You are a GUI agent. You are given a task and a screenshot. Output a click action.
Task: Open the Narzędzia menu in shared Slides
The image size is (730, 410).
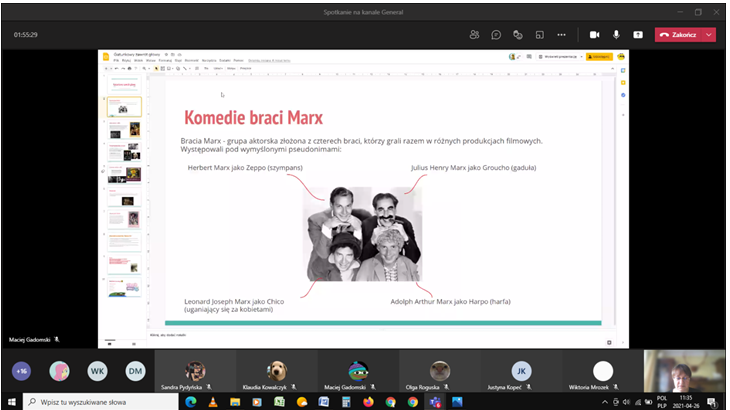point(209,60)
